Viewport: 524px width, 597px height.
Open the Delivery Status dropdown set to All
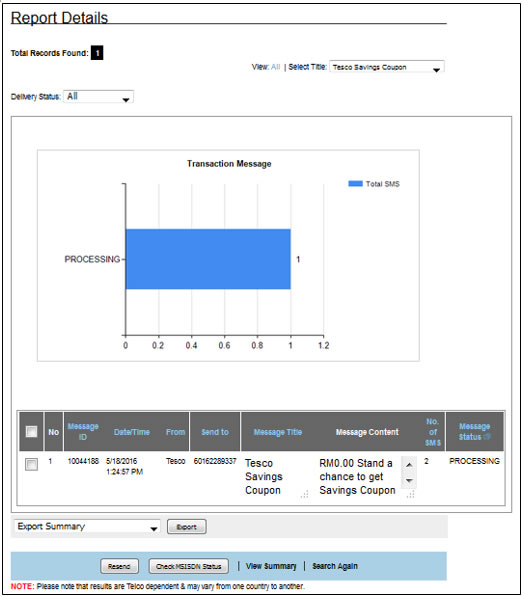[98, 97]
